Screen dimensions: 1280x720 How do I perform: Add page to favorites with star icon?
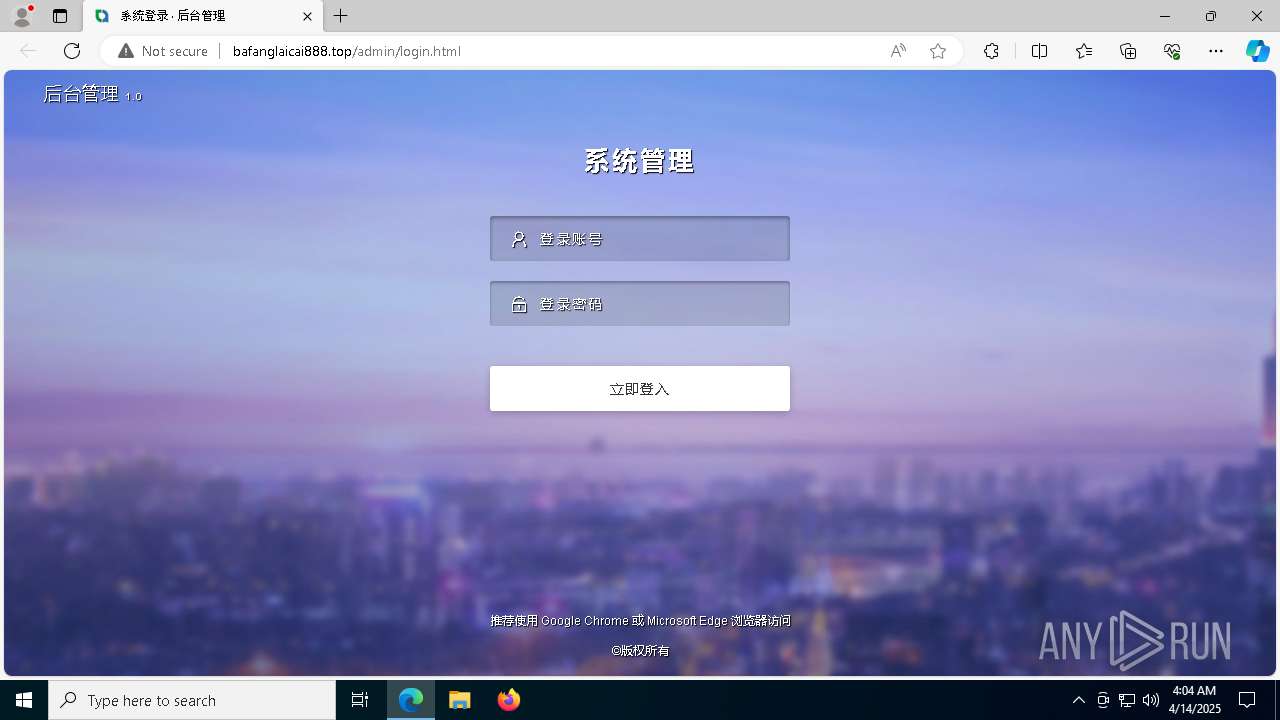(938, 51)
